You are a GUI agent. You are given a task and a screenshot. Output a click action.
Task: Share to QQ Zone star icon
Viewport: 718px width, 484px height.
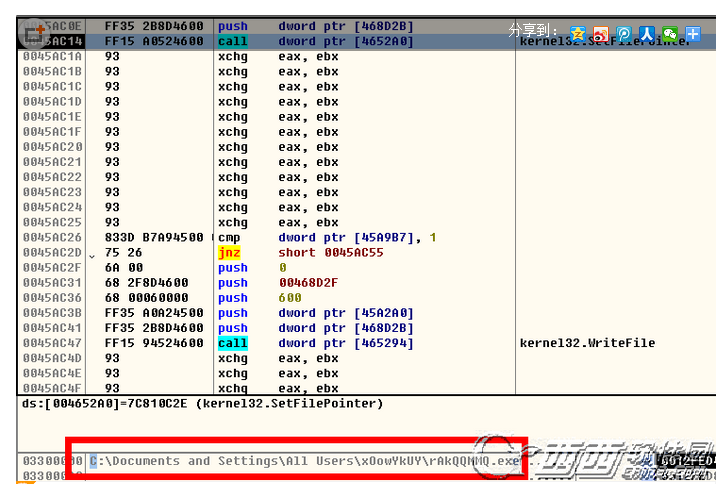[577, 34]
